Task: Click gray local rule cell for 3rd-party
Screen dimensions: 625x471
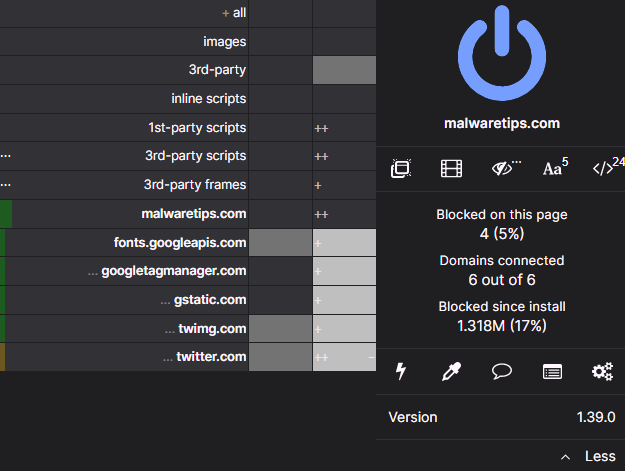Action: click(x=344, y=70)
